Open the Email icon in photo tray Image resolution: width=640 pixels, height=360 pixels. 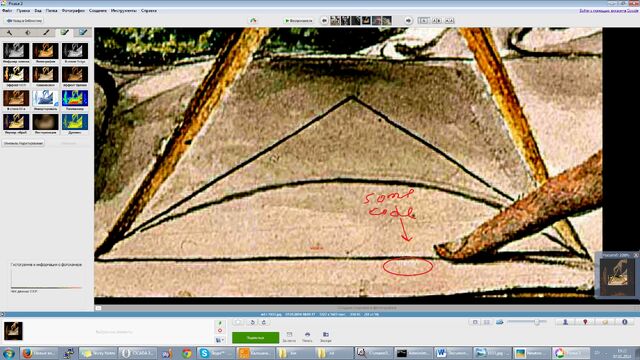(289, 337)
